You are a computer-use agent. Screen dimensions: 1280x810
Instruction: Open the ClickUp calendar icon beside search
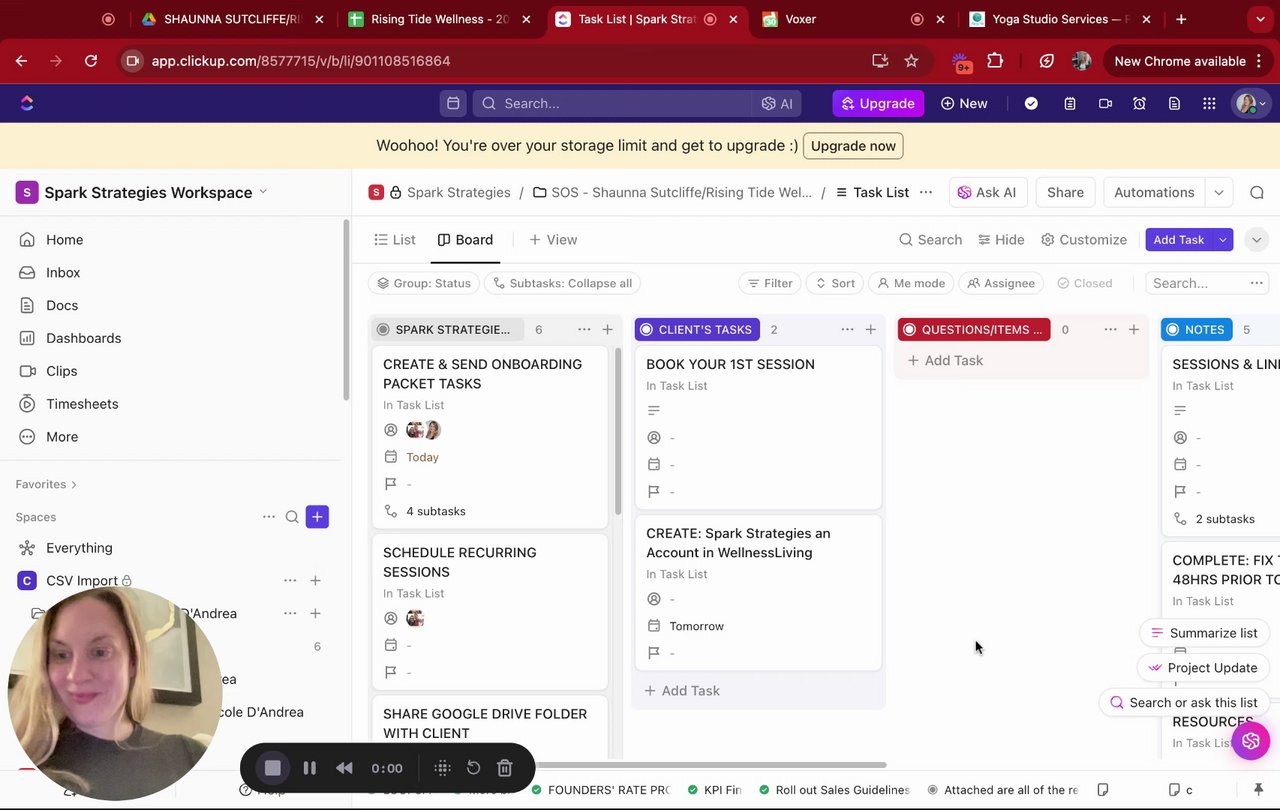pyautogui.click(x=453, y=103)
